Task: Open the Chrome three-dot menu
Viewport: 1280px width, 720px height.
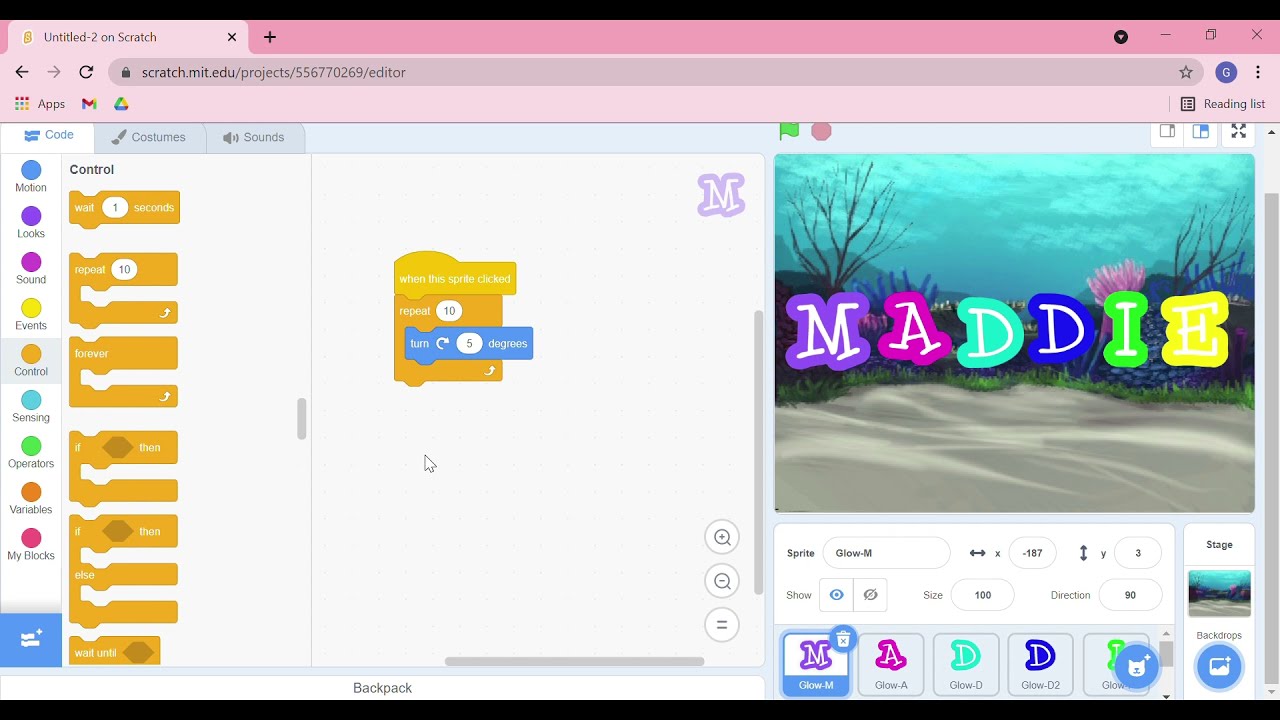Action: 1258,72
